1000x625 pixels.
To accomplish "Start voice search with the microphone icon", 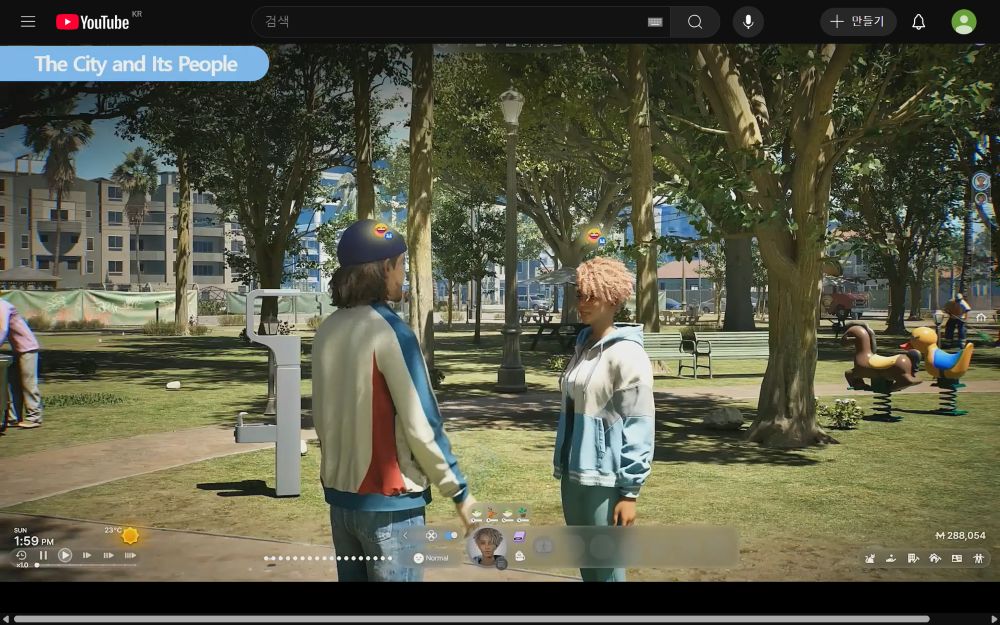I will pos(748,22).
